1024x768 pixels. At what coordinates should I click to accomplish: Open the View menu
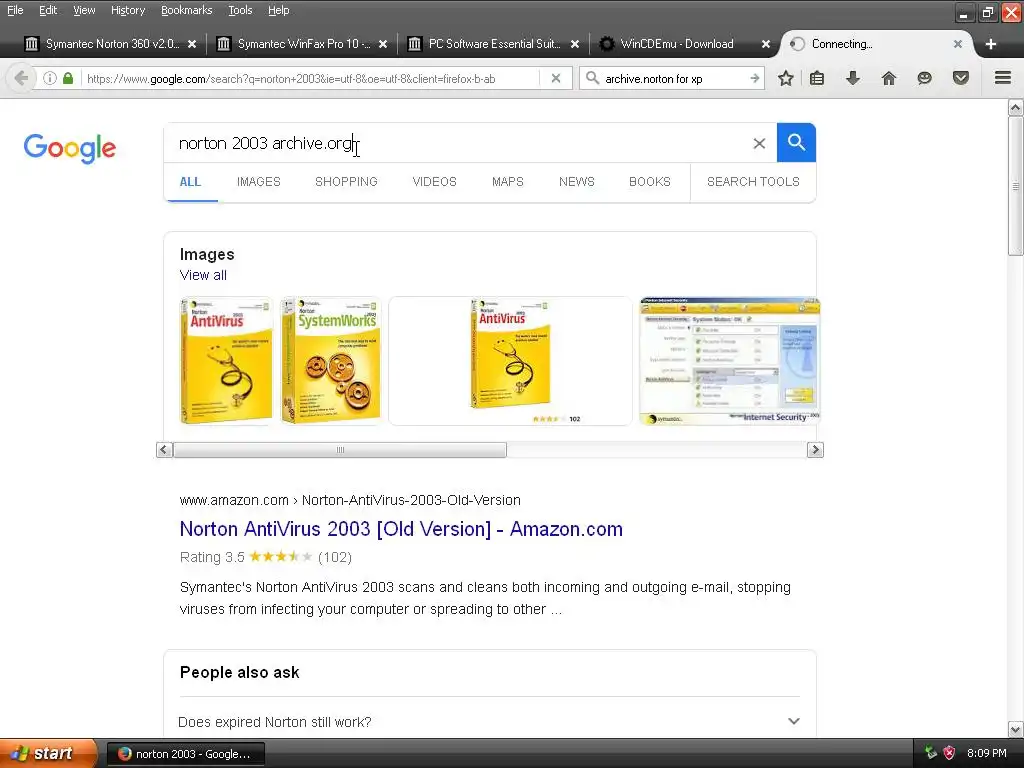[x=84, y=10]
